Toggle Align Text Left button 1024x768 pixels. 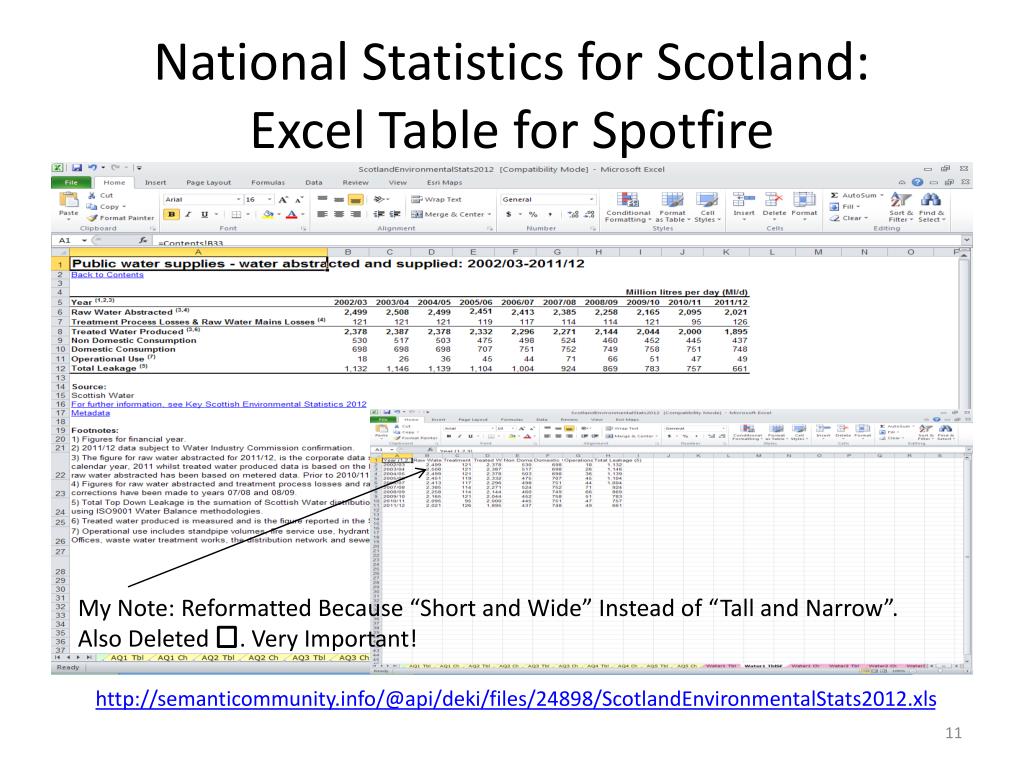323,214
